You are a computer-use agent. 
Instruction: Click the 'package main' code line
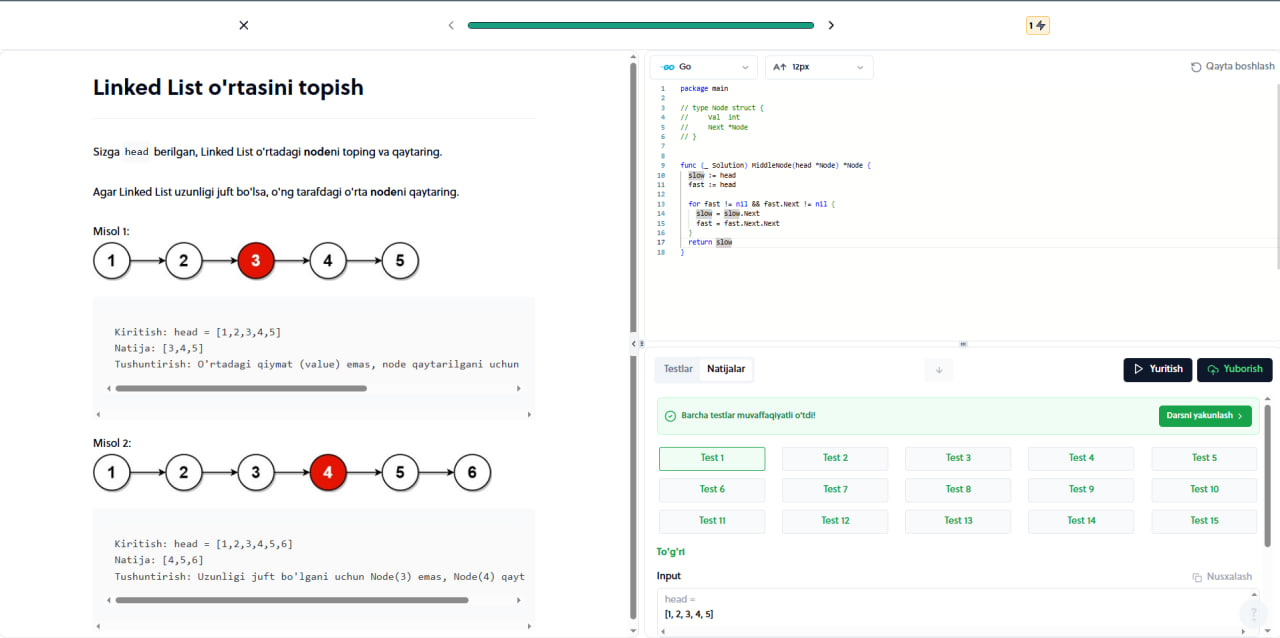[x=704, y=89]
